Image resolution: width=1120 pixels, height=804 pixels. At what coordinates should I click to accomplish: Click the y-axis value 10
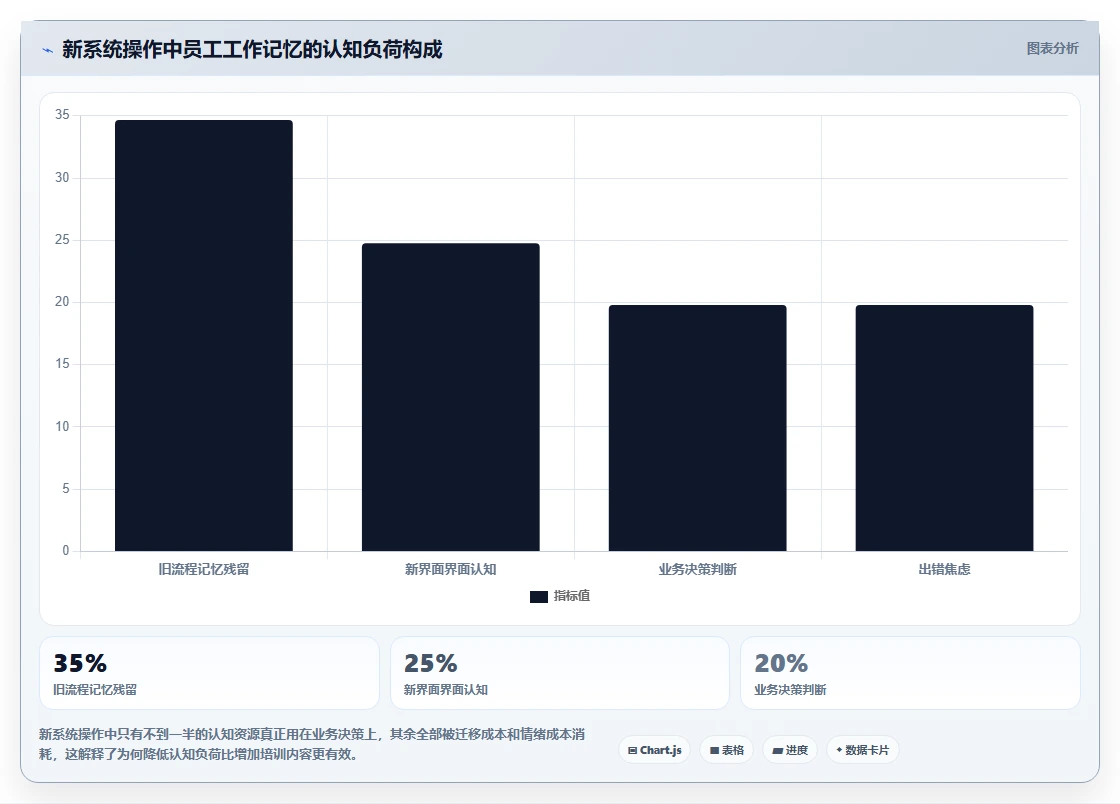coord(62,427)
